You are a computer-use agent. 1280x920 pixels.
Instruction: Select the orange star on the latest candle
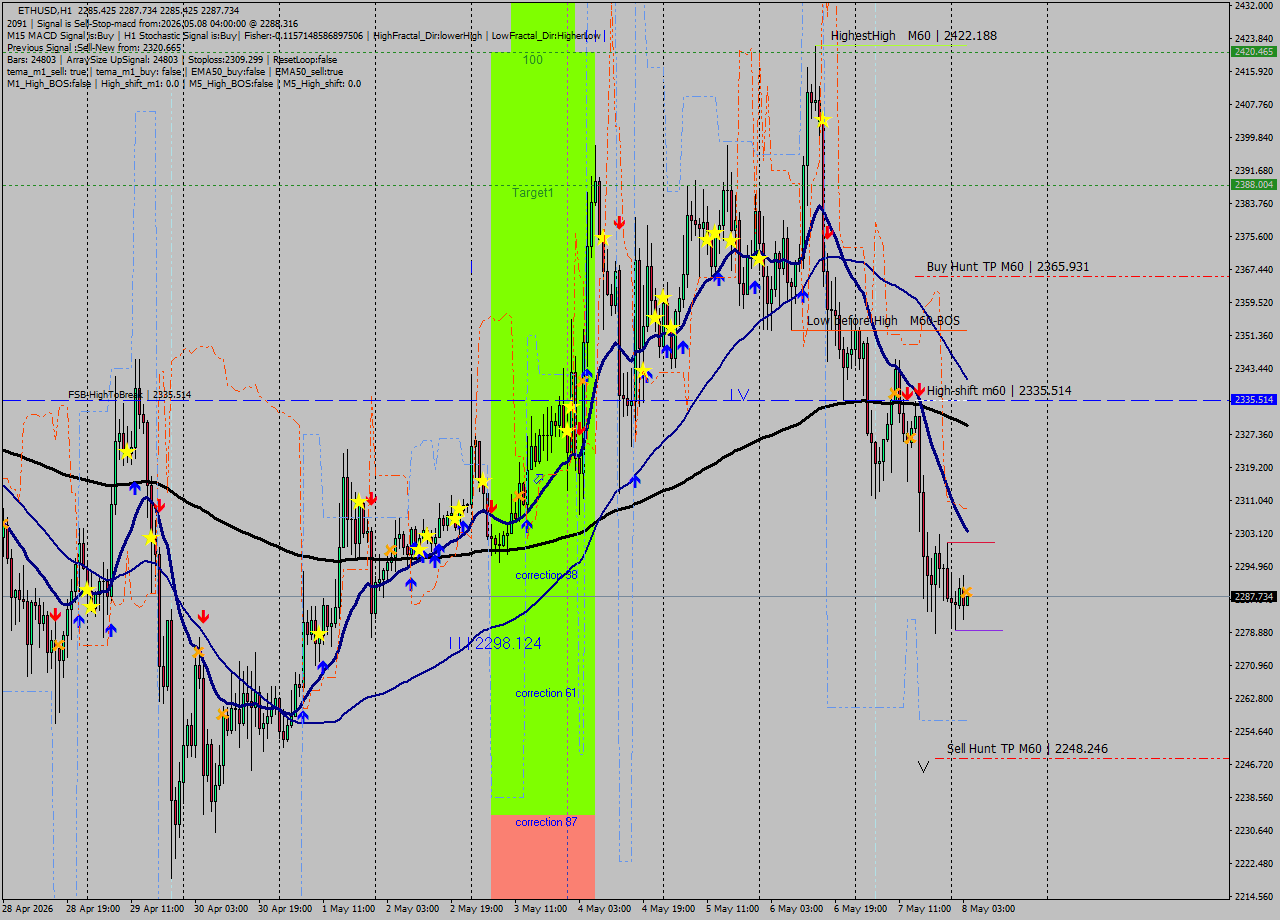click(x=966, y=593)
